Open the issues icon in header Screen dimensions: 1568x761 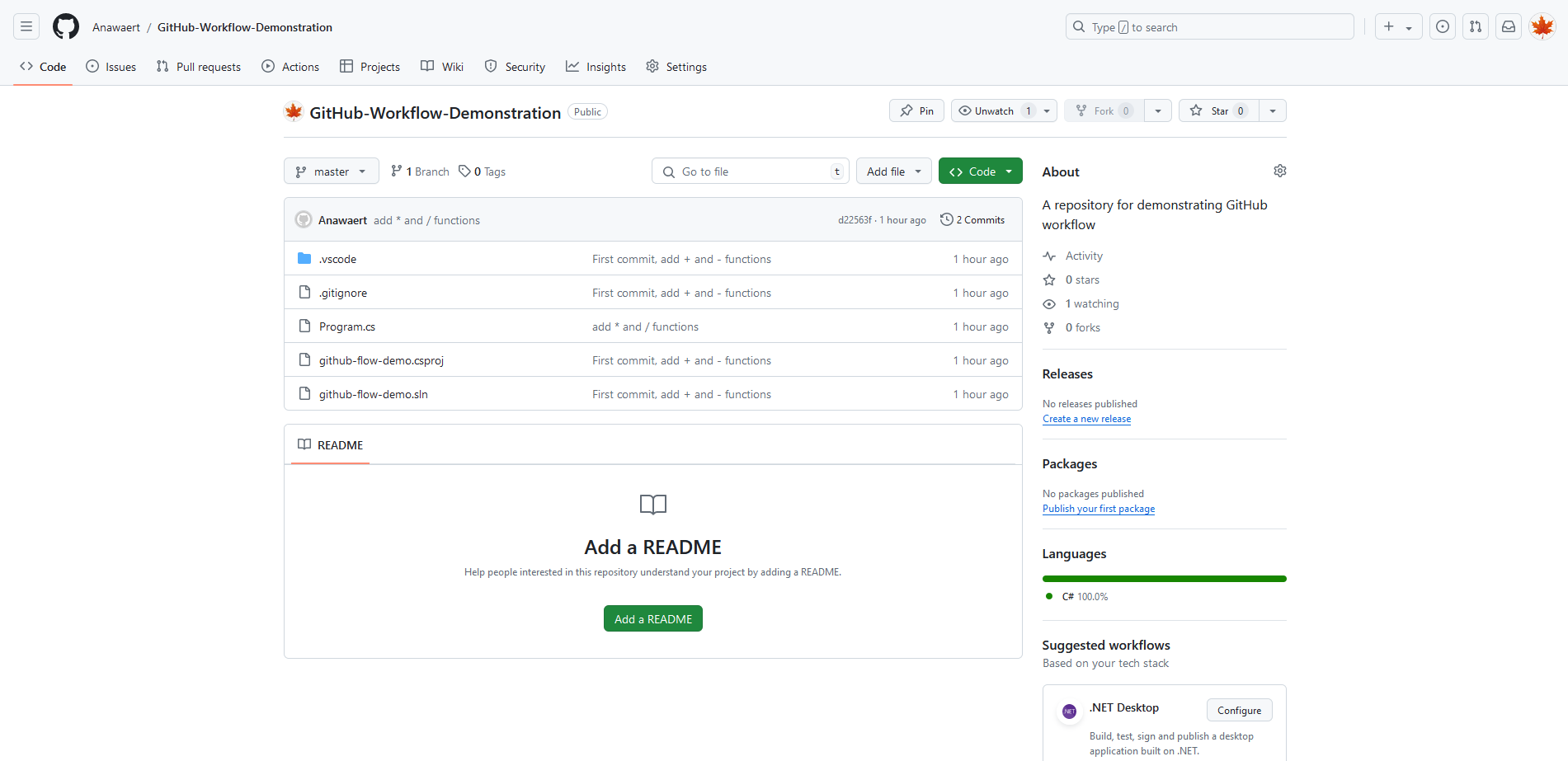[x=1442, y=27]
